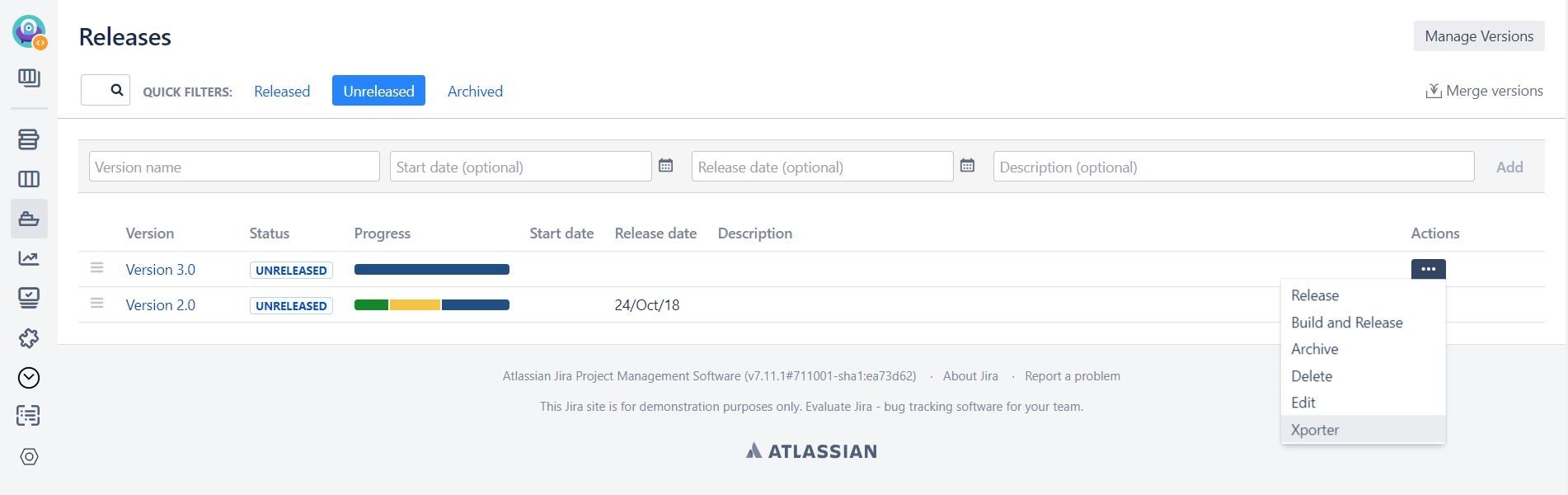Click the search magnifier icon

click(x=117, y=90)
